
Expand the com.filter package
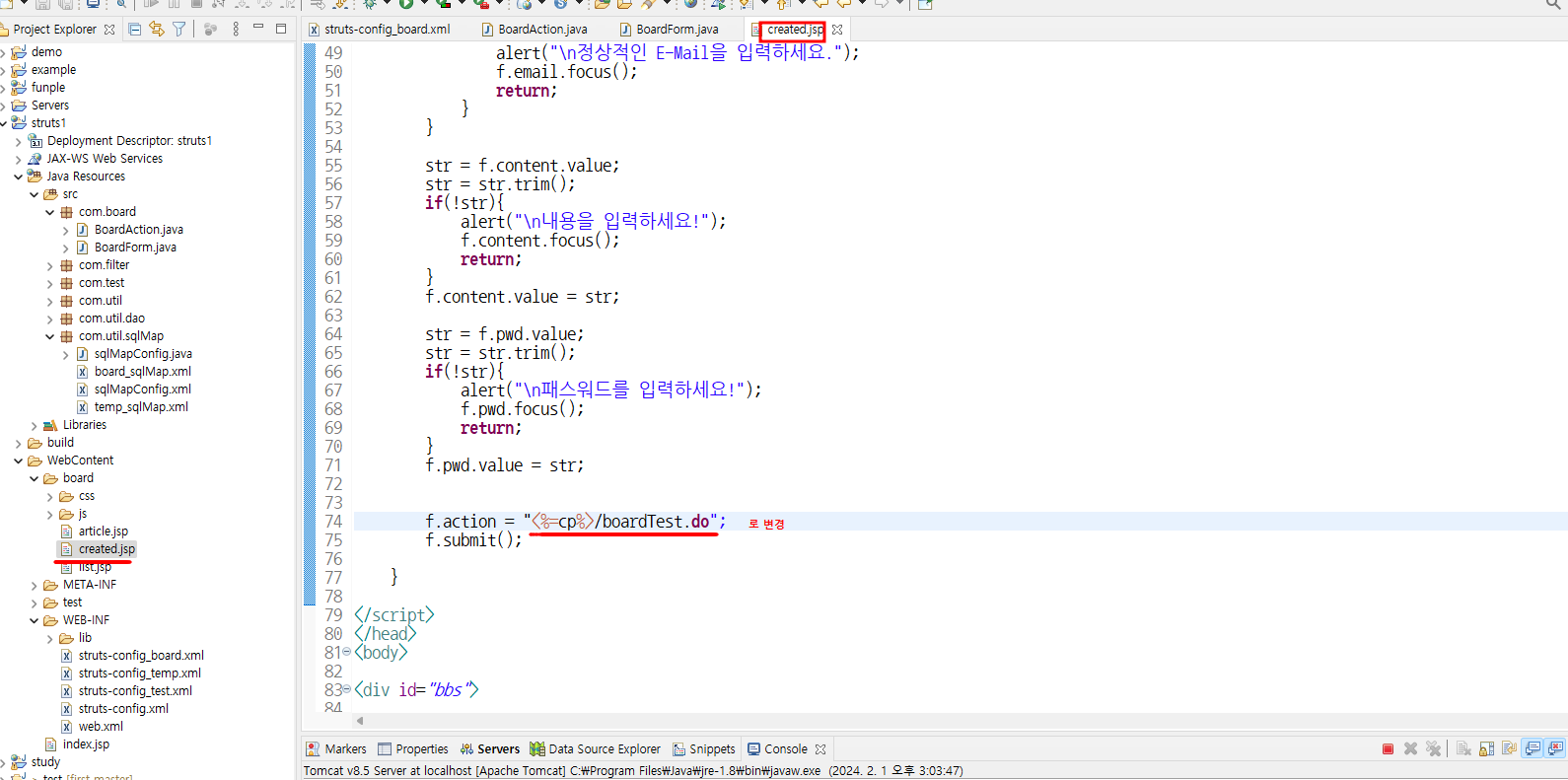(x=50, y=265)
